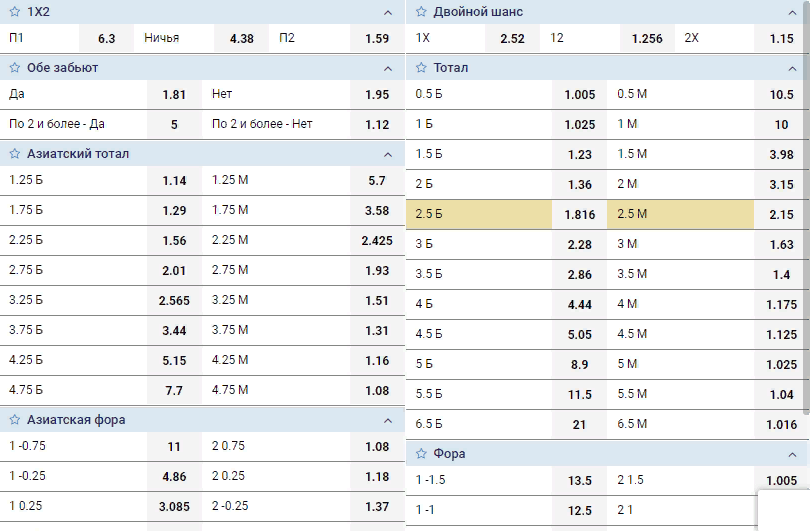Screen dimensions: 810x531
Task: Choose highlighted 2.5 Б odds 1.816
Action: click(x=580, y=215)
